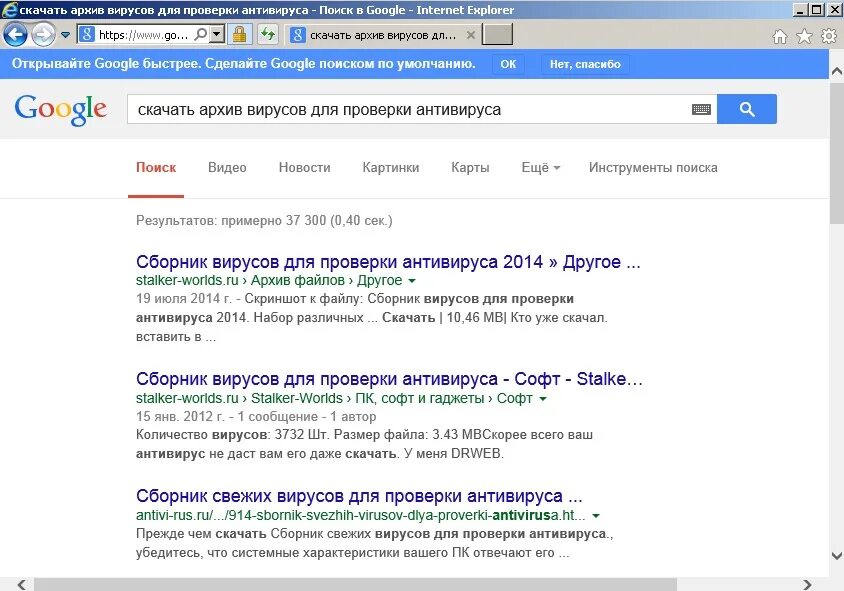Open Инструменты поиска options
The image size is (844, 591).
[653, 167]
